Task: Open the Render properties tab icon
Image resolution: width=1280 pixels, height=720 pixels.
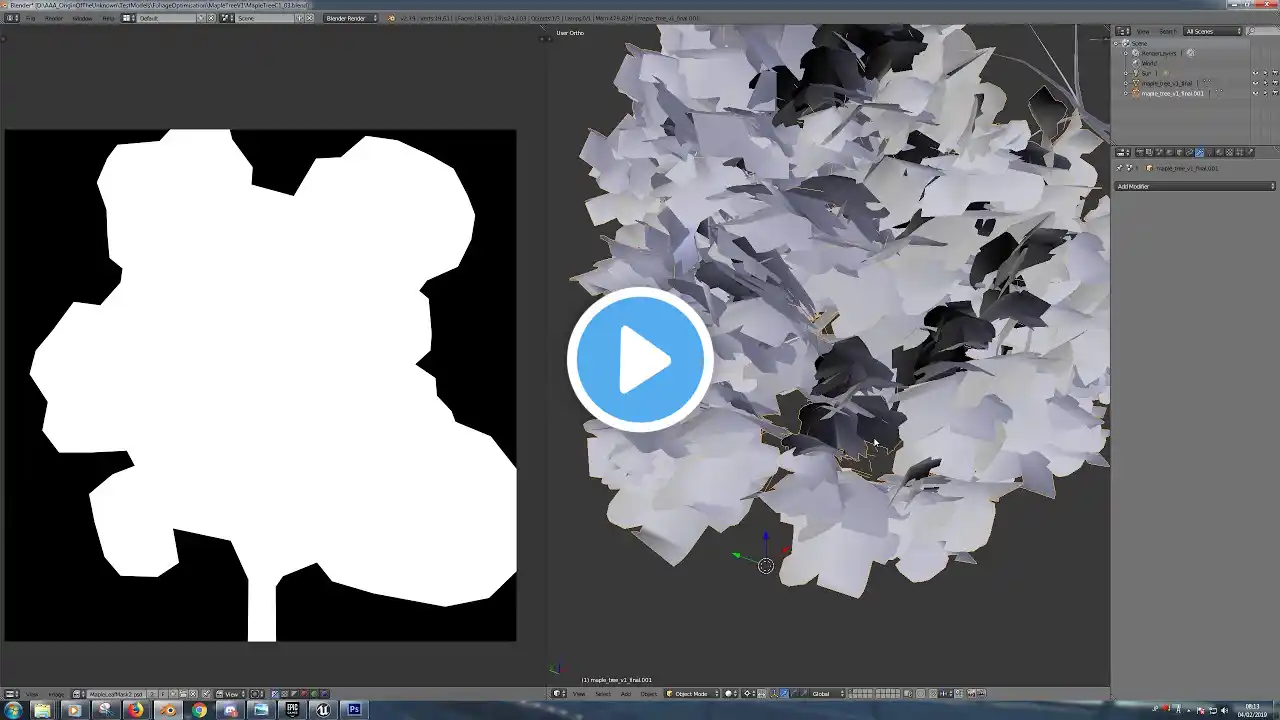Action: [x=1139, y=152]
